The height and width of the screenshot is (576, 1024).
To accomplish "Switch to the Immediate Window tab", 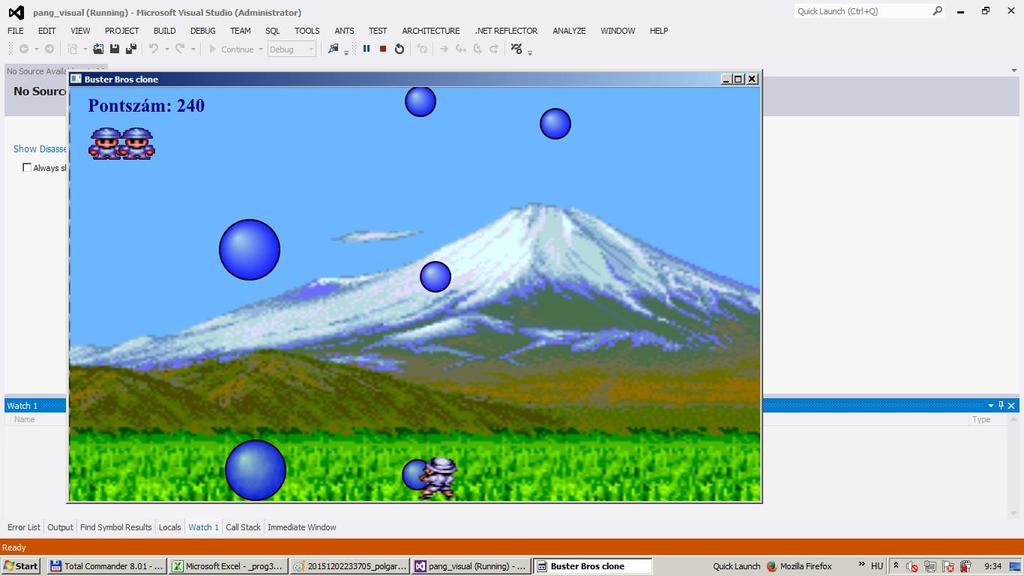I will pyautogui.click(x=302, y=527).
